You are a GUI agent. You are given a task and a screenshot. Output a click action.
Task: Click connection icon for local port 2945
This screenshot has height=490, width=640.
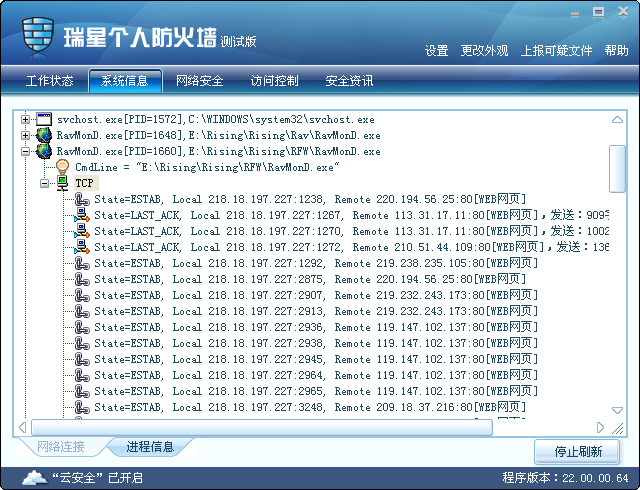coord(82,359)
